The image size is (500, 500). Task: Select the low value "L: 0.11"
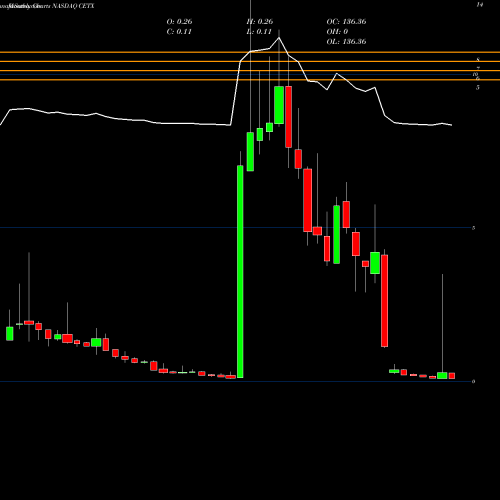point(259,31)
